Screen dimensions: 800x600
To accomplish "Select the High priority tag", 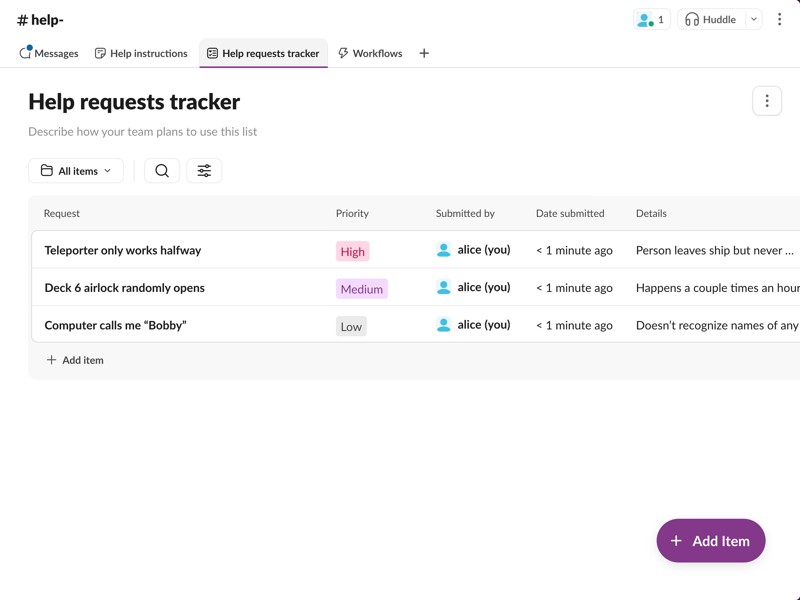I will (352, 251).
